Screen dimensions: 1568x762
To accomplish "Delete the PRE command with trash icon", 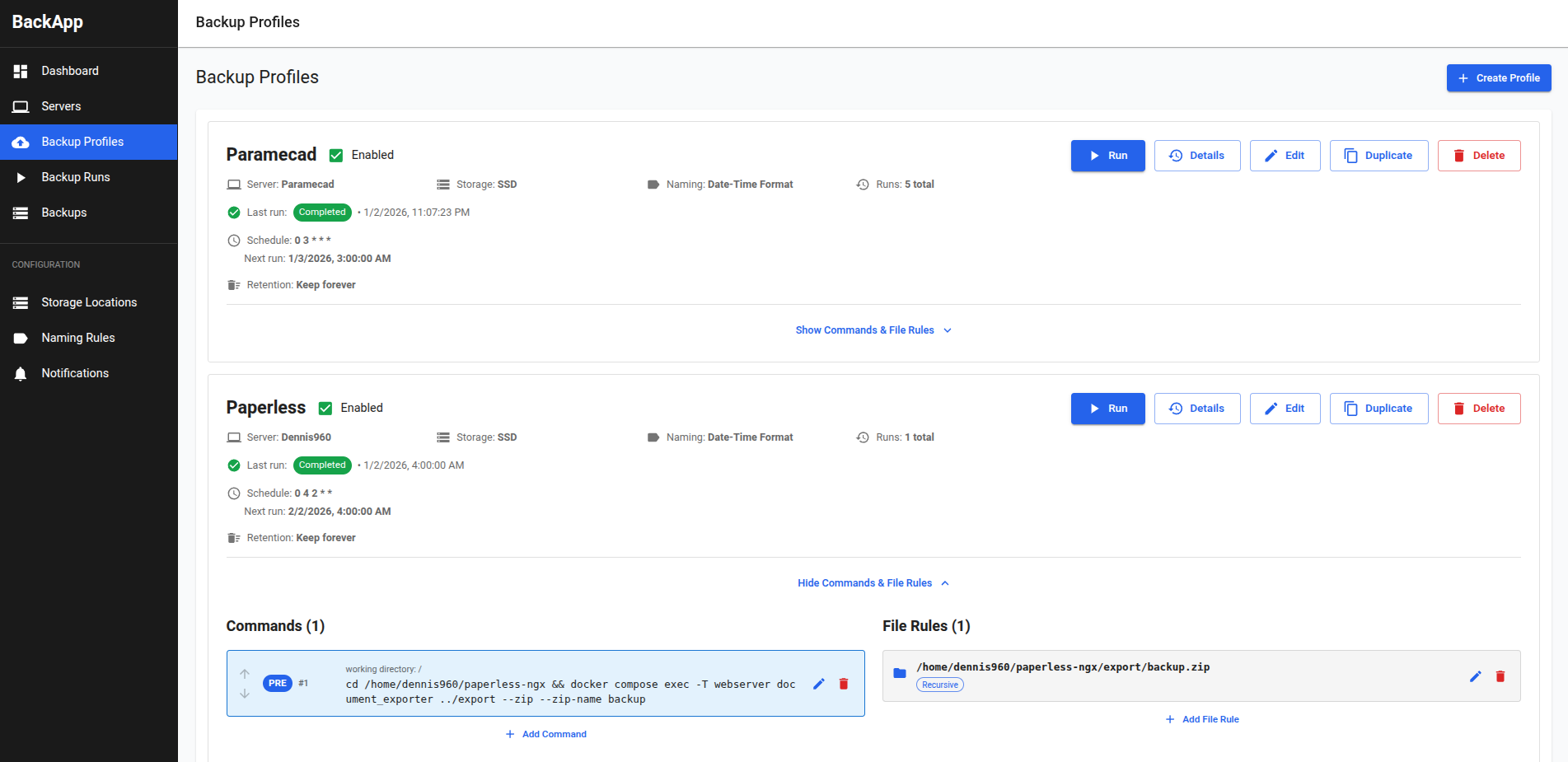I will [x=844, y=684].
